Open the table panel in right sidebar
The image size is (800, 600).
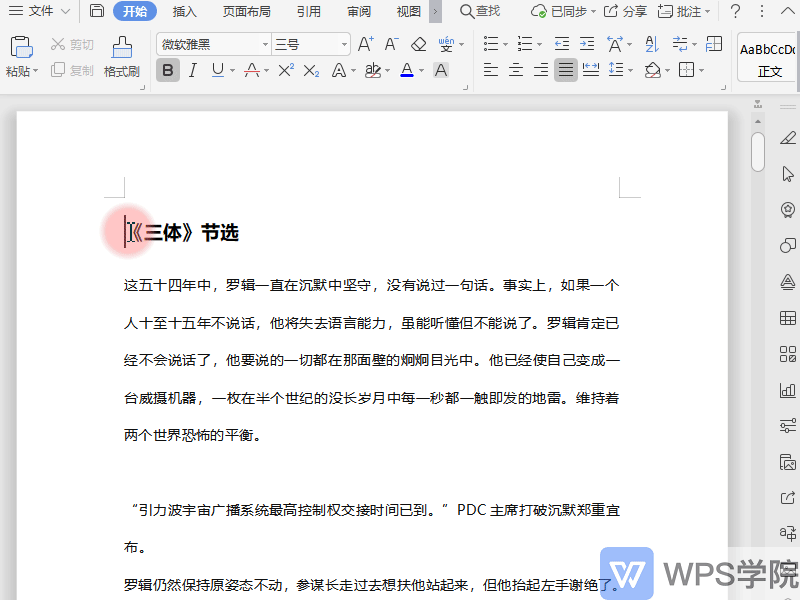click(788, 318)
